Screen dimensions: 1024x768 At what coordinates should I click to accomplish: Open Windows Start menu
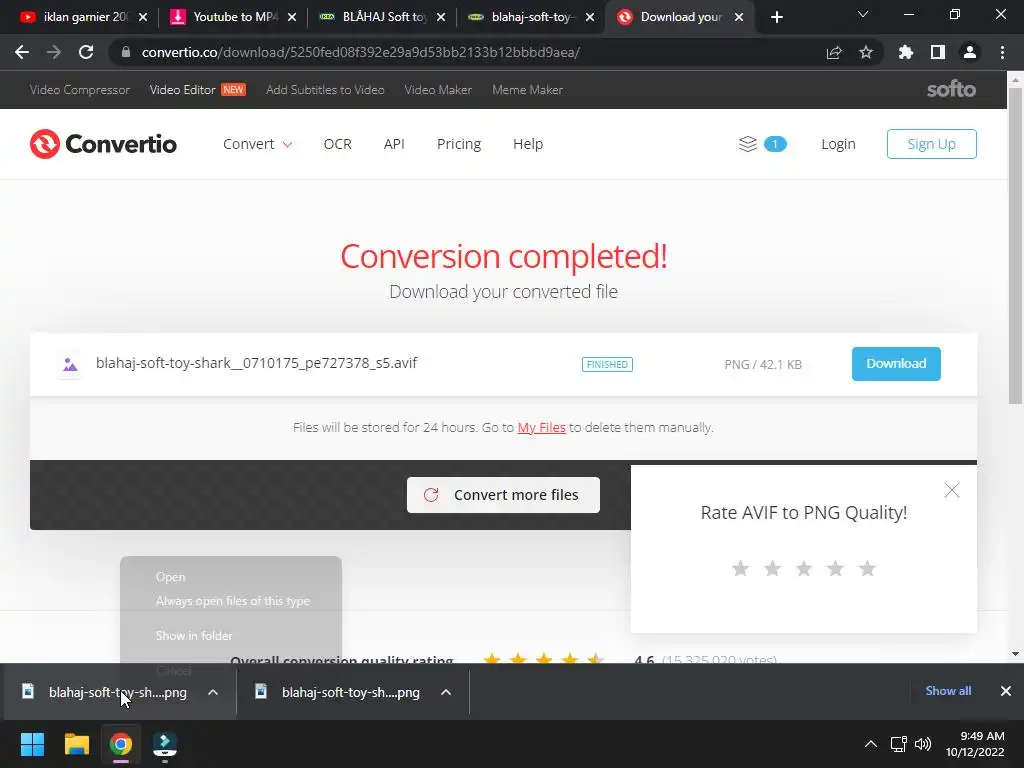click(x=32, y=744)
